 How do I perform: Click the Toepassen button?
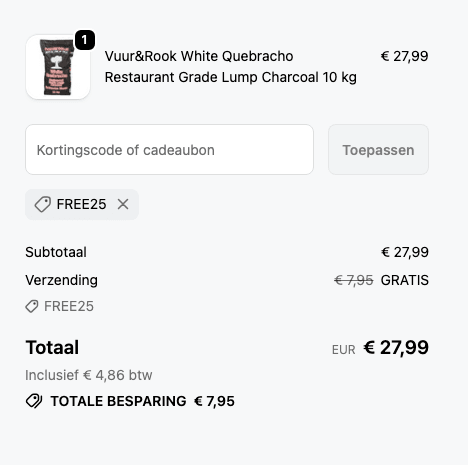pyautogui.click(x=378, y=150)
